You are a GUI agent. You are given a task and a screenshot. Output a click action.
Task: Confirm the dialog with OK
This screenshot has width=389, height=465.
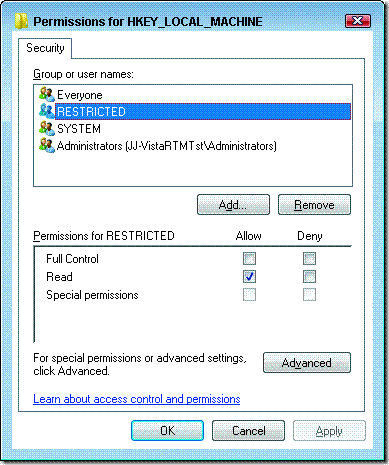(167, 431)
